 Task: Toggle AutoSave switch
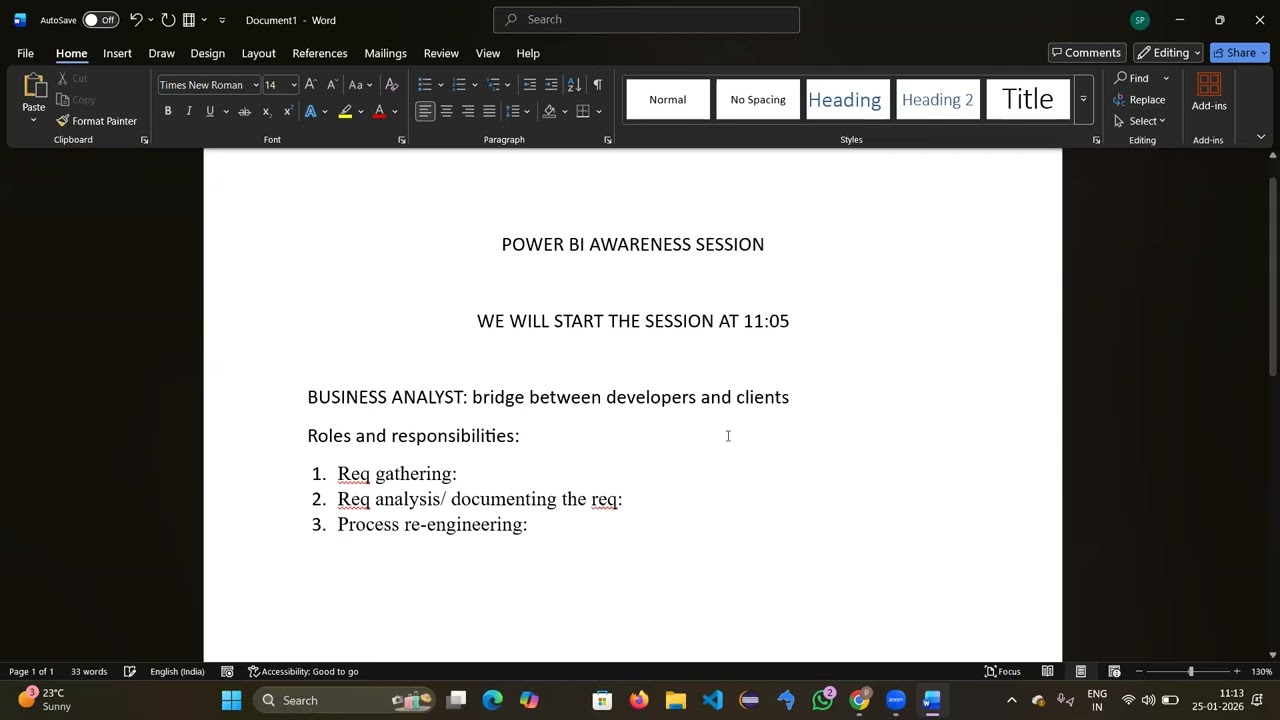tap(100, 20)
